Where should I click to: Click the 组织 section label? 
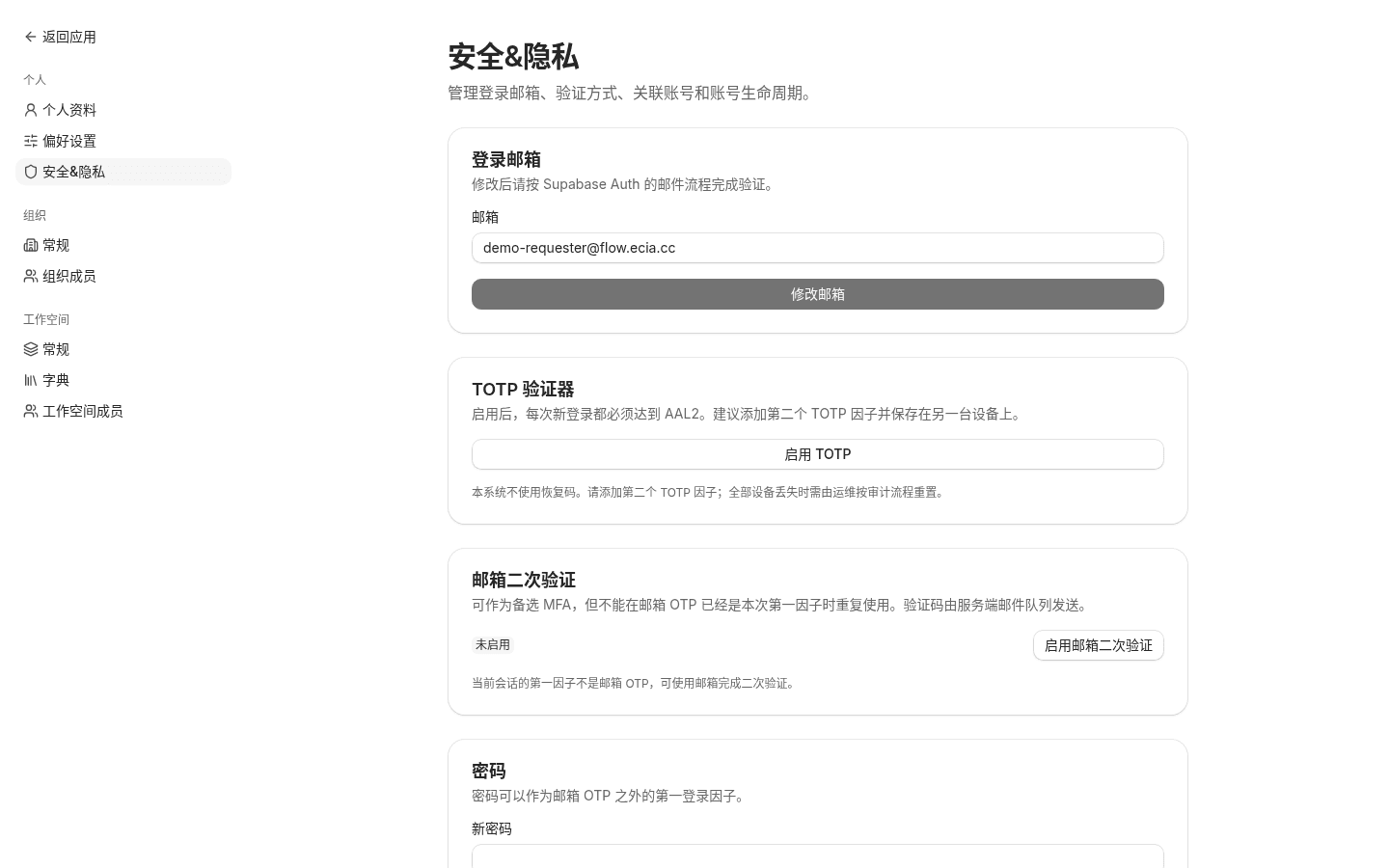pyautogui.click(x=35, y=215)
